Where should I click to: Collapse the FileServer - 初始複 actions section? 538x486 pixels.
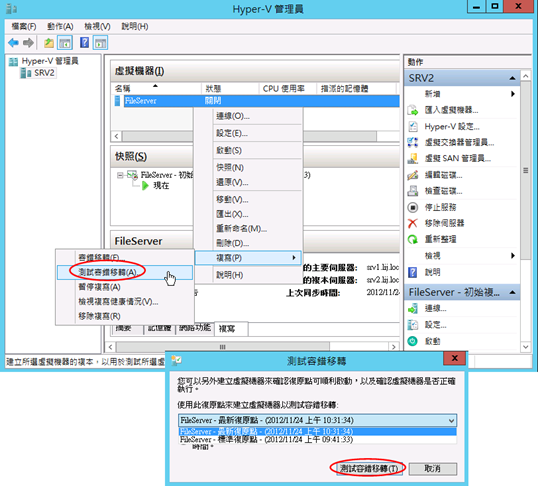(x=512, y=292)
